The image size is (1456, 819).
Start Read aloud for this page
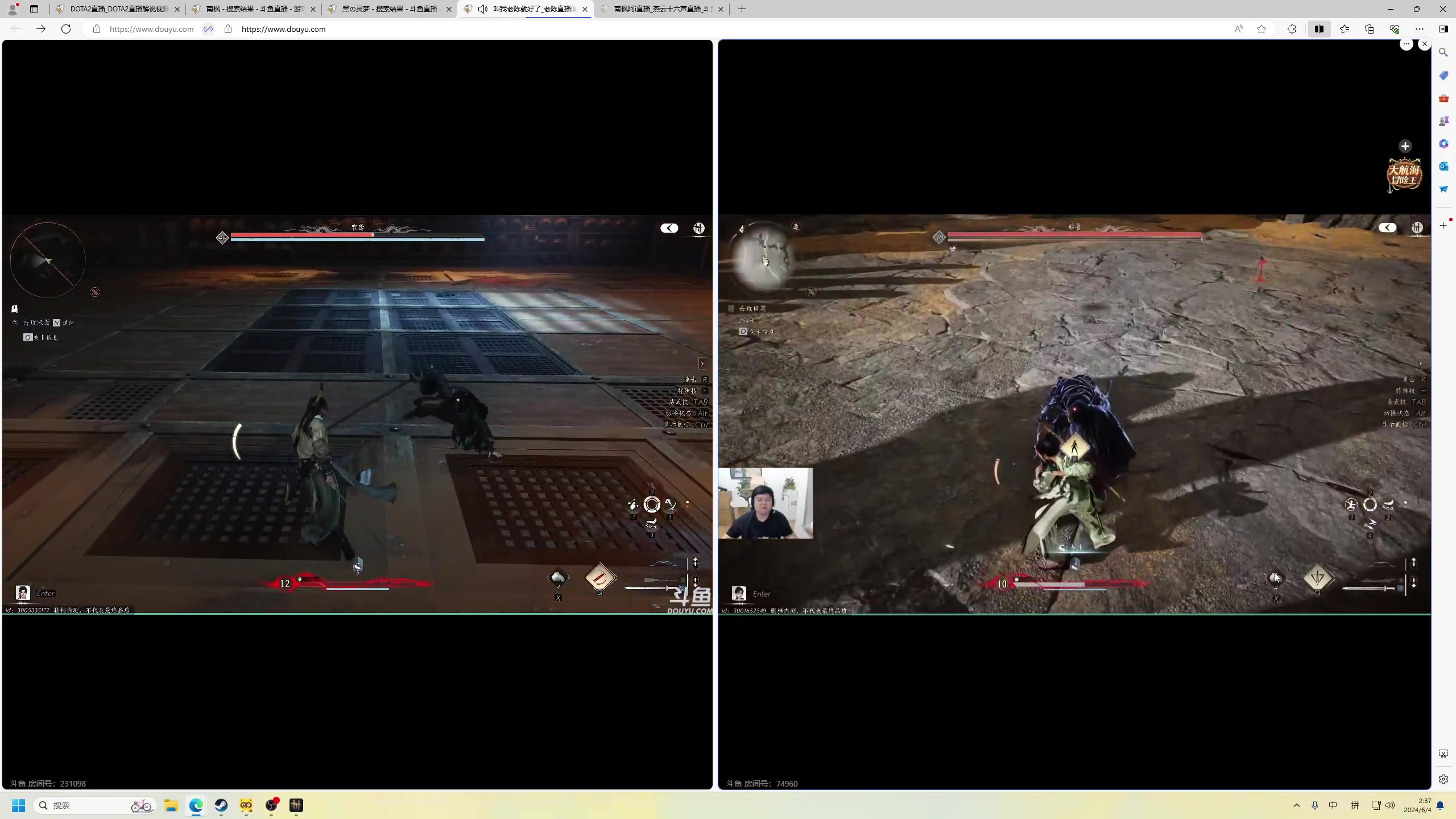[x=1238, y=29]
